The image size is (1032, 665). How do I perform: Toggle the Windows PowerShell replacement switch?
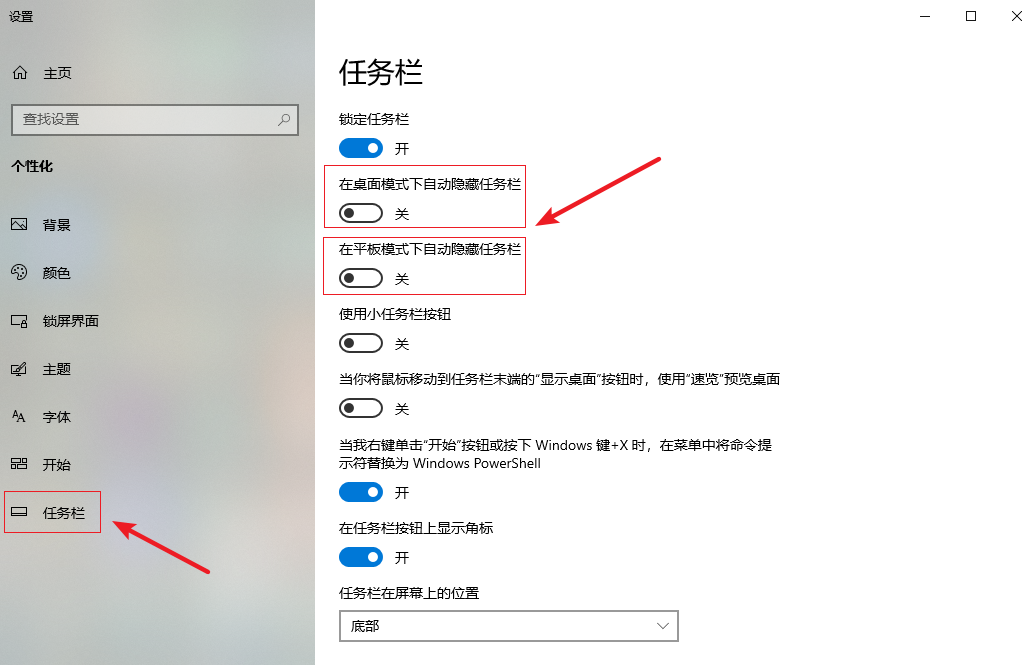[361, 492]
